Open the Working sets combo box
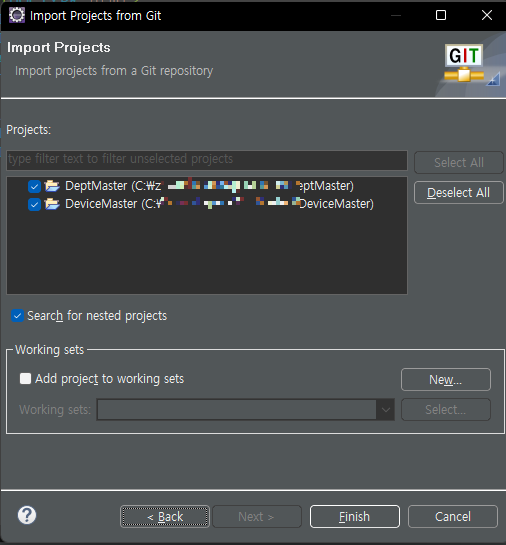Image resolution: width=506 pixels, height=545 pixels. click(x=245, y=409)
